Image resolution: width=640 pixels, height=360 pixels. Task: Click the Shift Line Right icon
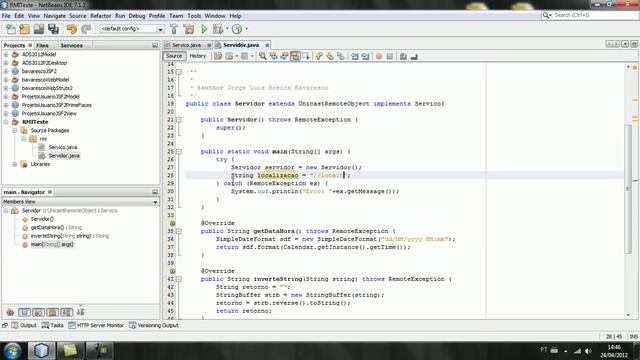click(x=365, y=56)
